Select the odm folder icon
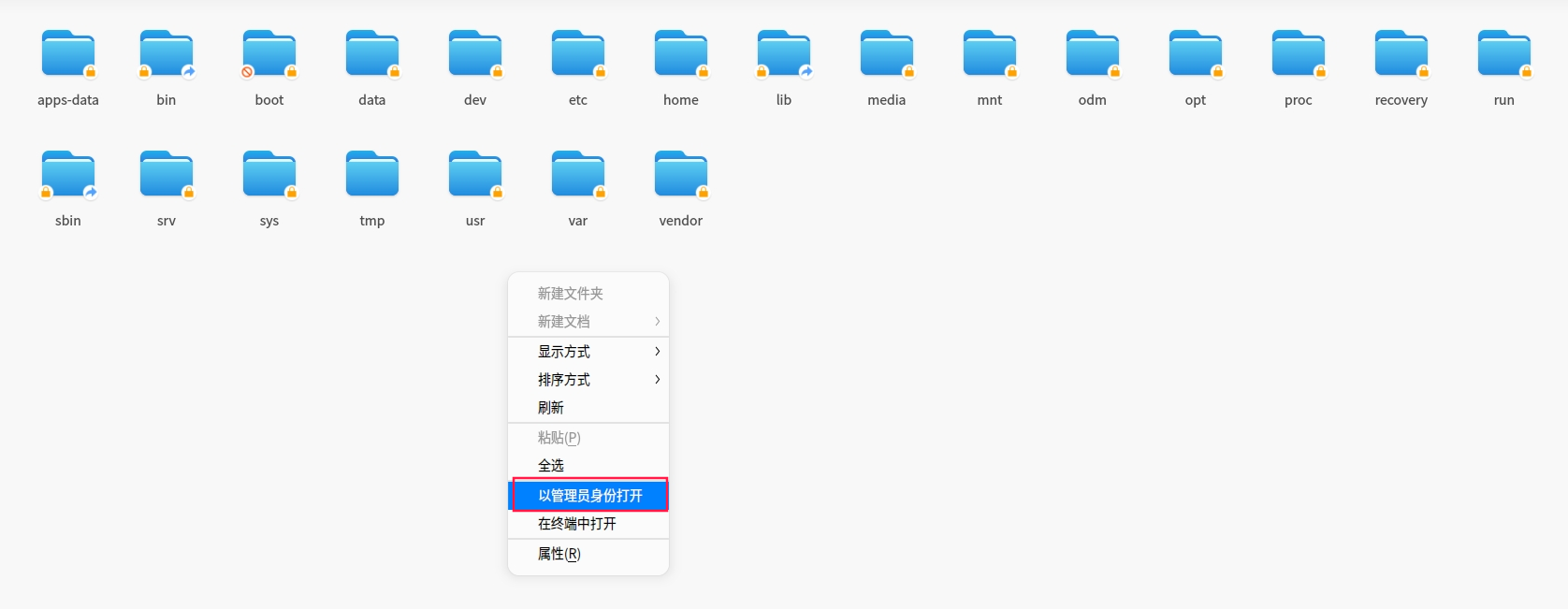 pyautogui.click(x=1093, y=54)
